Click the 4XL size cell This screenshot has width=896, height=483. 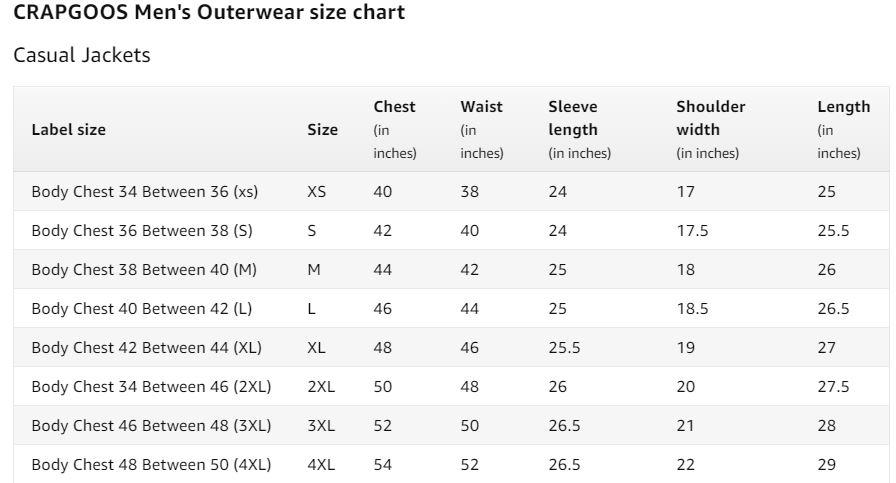tap(321, 464)
